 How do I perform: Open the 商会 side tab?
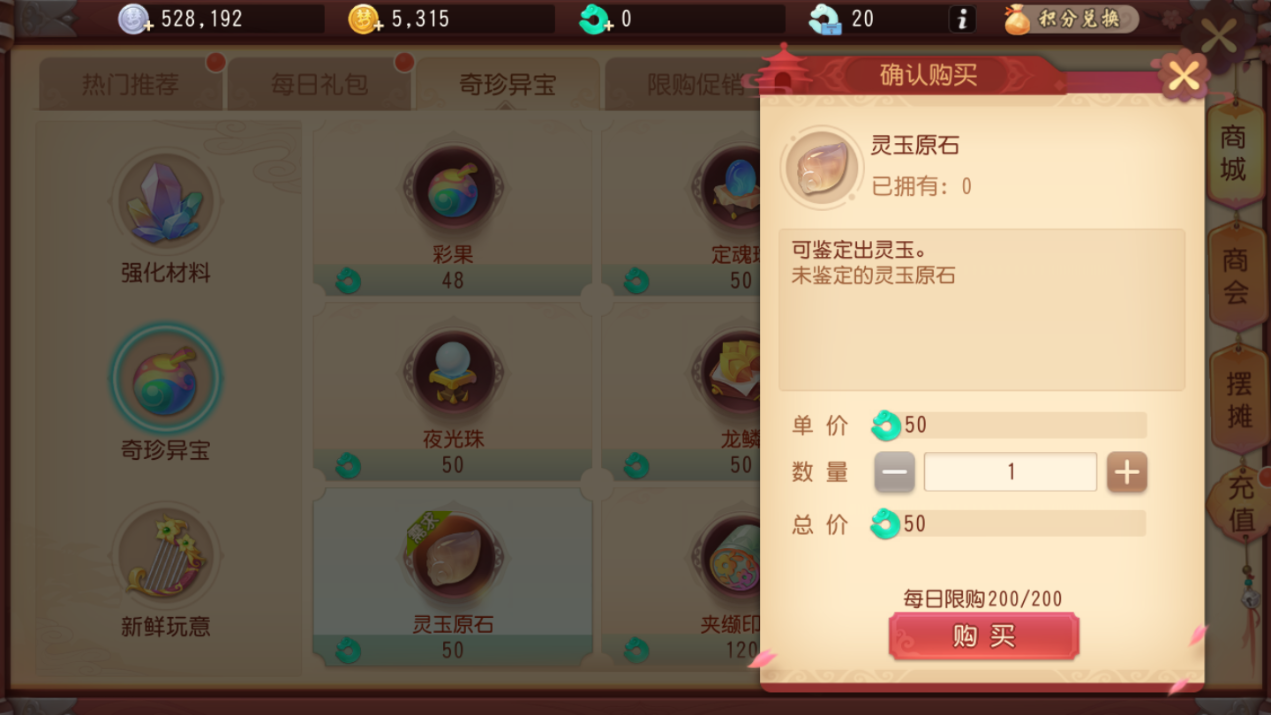point(1236,278)
